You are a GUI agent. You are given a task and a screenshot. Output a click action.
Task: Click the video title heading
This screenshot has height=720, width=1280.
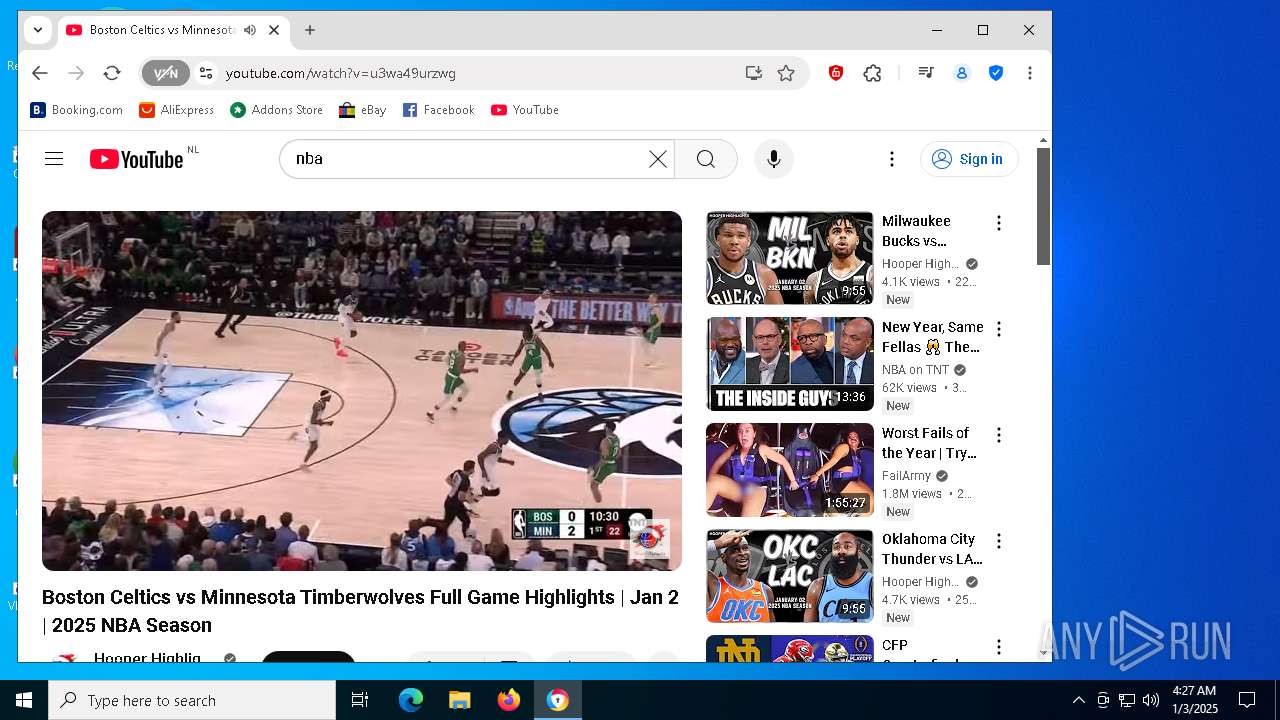(360, 611)
